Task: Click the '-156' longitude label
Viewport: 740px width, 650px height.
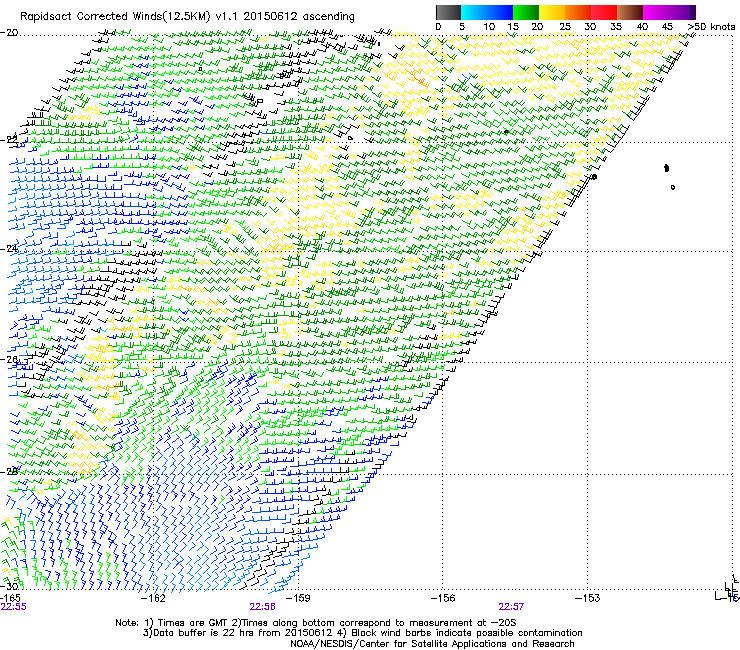Action: click(x=443, y=598)
